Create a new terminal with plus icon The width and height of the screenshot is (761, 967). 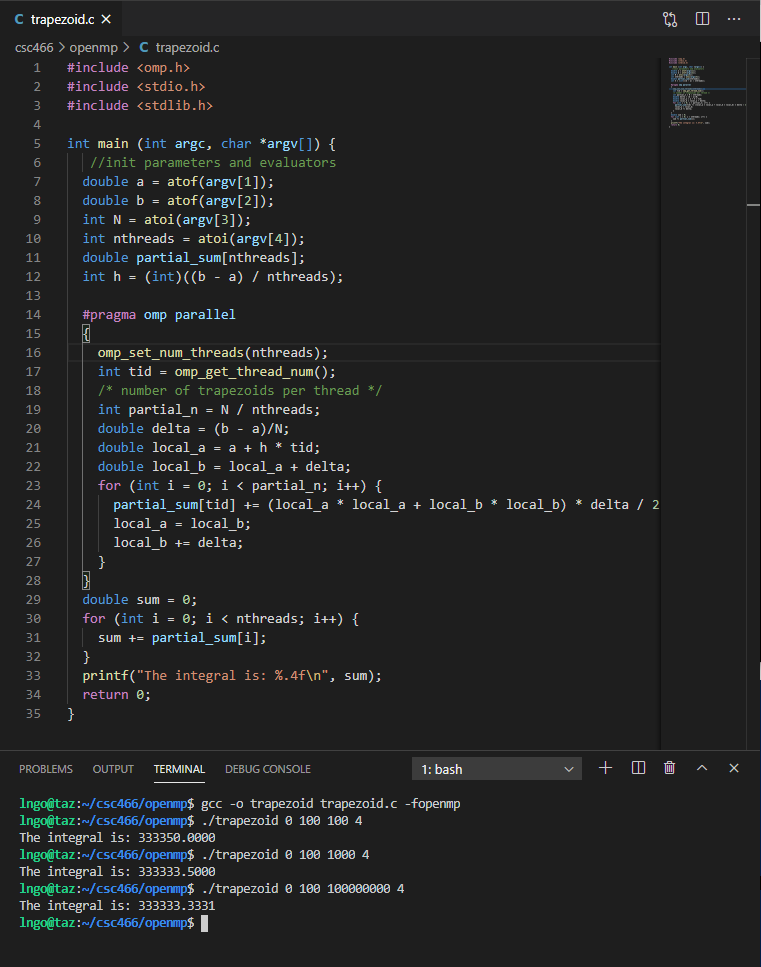[605, 768]
